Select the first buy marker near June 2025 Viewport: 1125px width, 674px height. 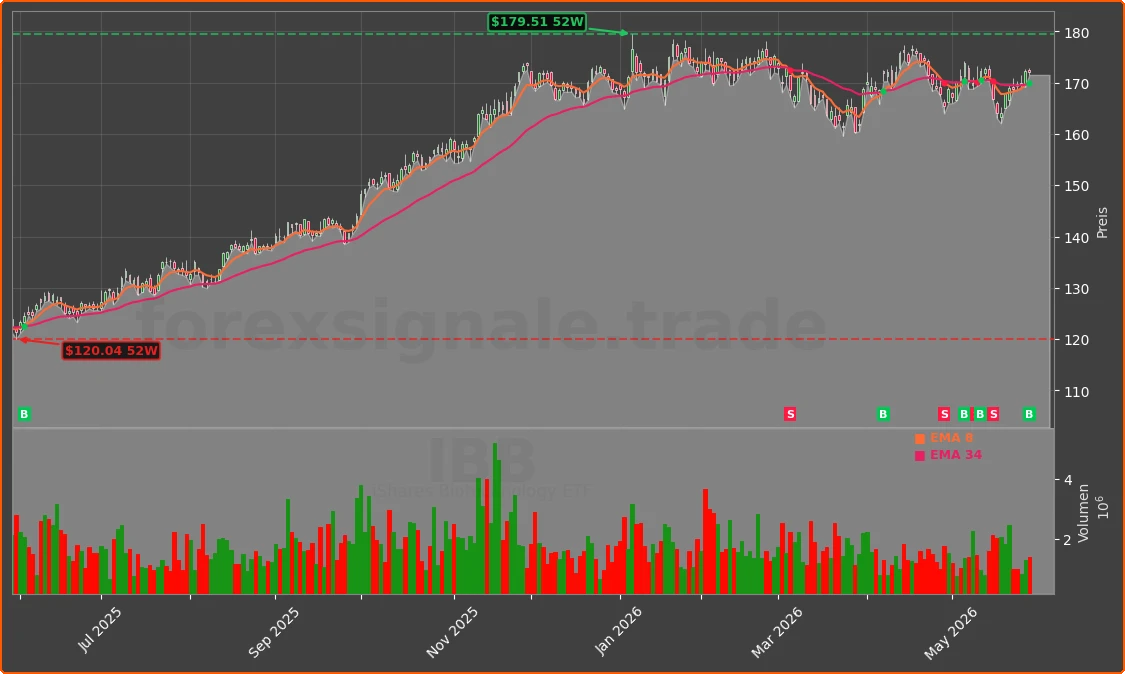tap(24, 414)
